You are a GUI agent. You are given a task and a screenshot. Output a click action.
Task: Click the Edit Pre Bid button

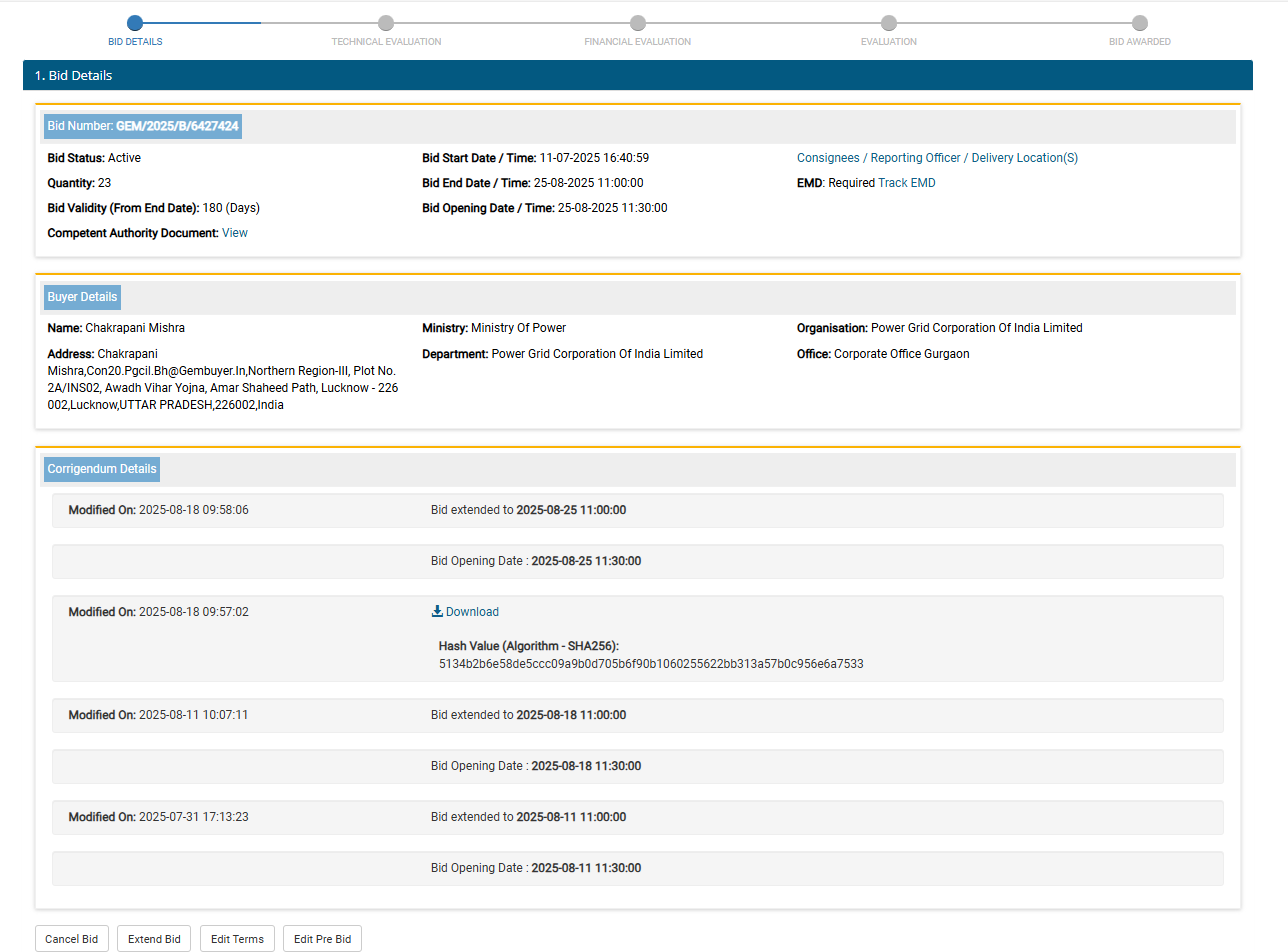[x=322, y=939]
